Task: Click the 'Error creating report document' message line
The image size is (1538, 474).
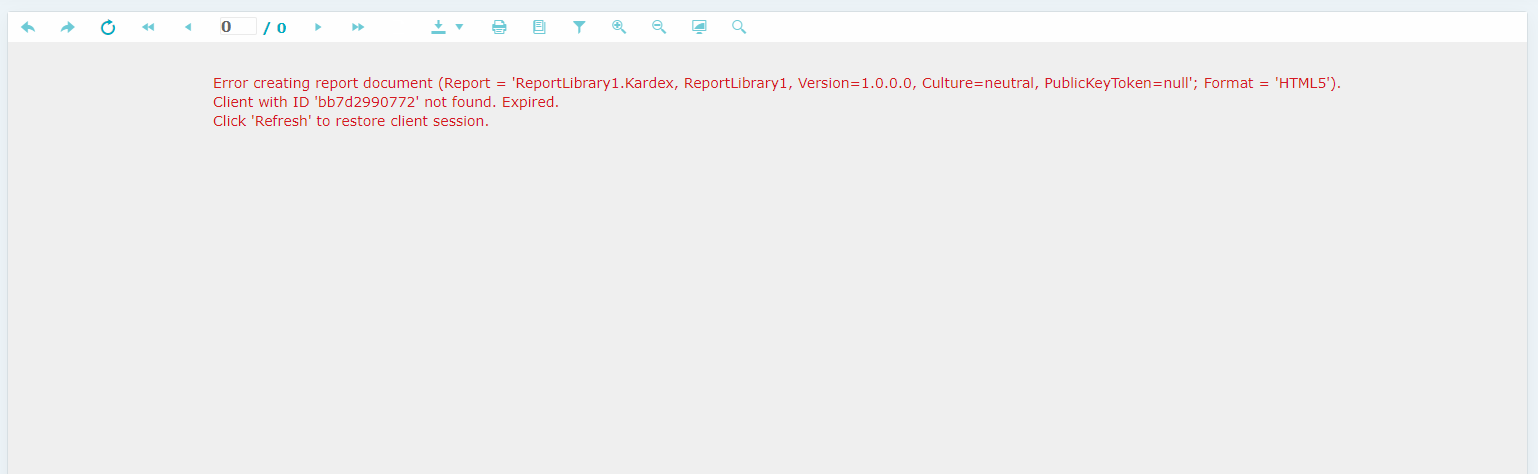Action: [776, 83]
